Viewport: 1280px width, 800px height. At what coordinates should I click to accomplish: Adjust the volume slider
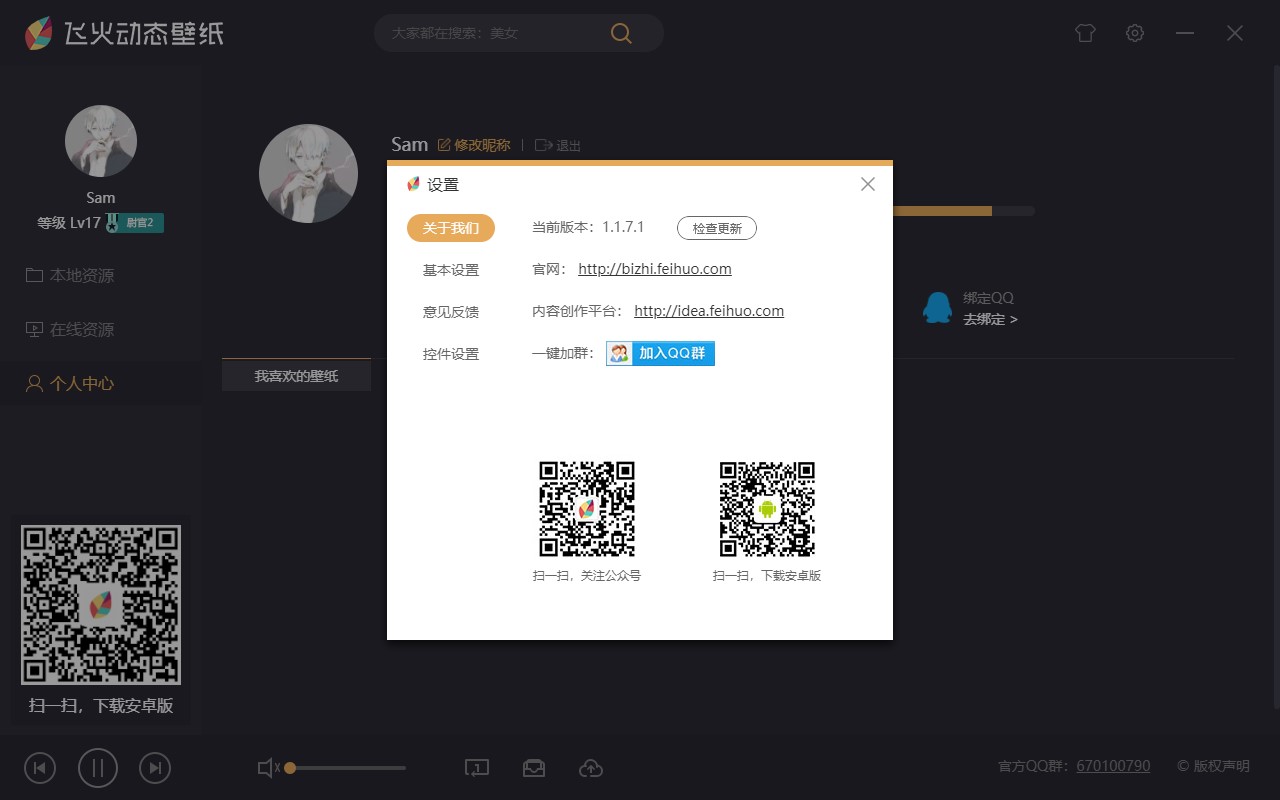point(346,768)
